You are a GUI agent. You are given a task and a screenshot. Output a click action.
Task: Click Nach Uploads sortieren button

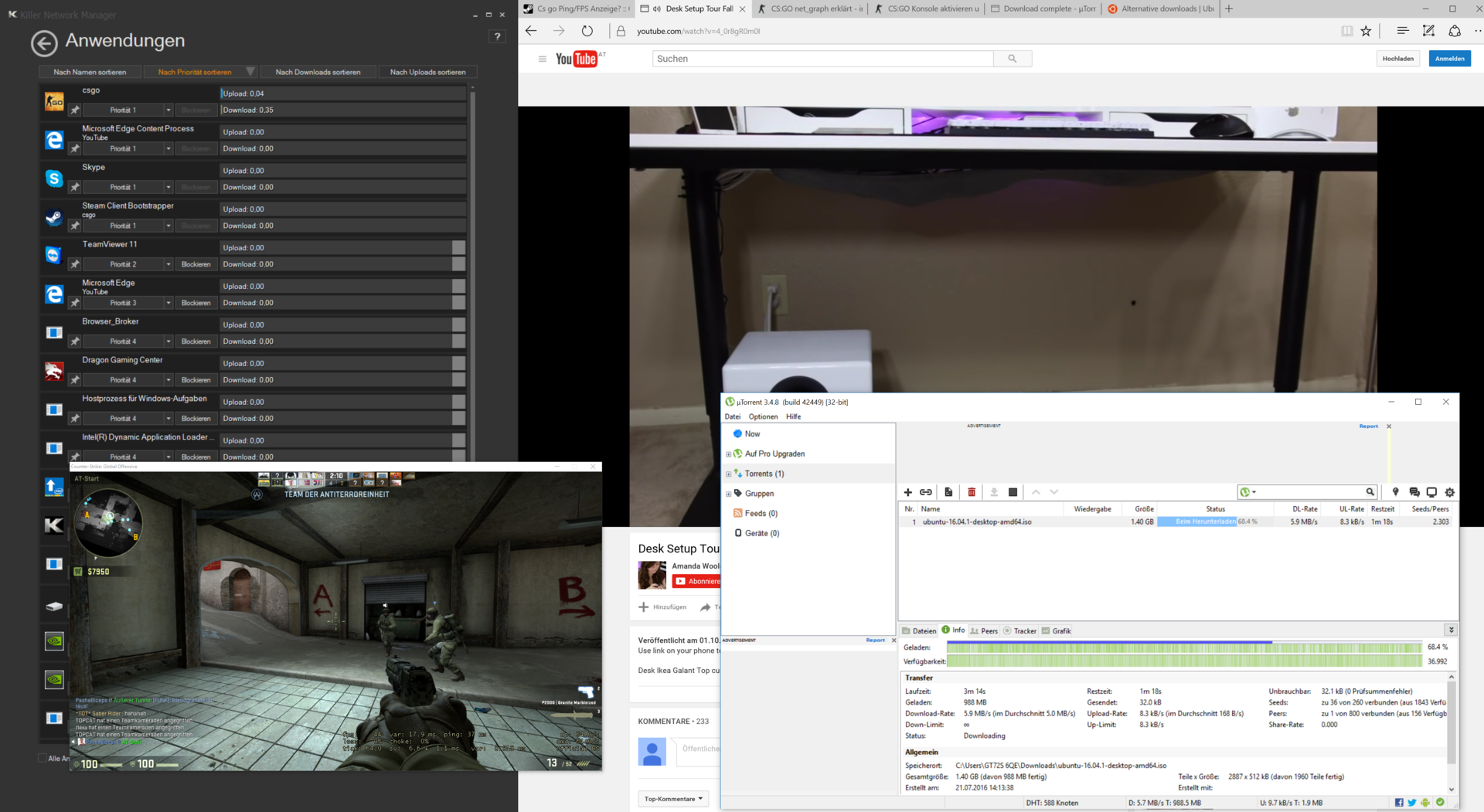tap(427, 72)
